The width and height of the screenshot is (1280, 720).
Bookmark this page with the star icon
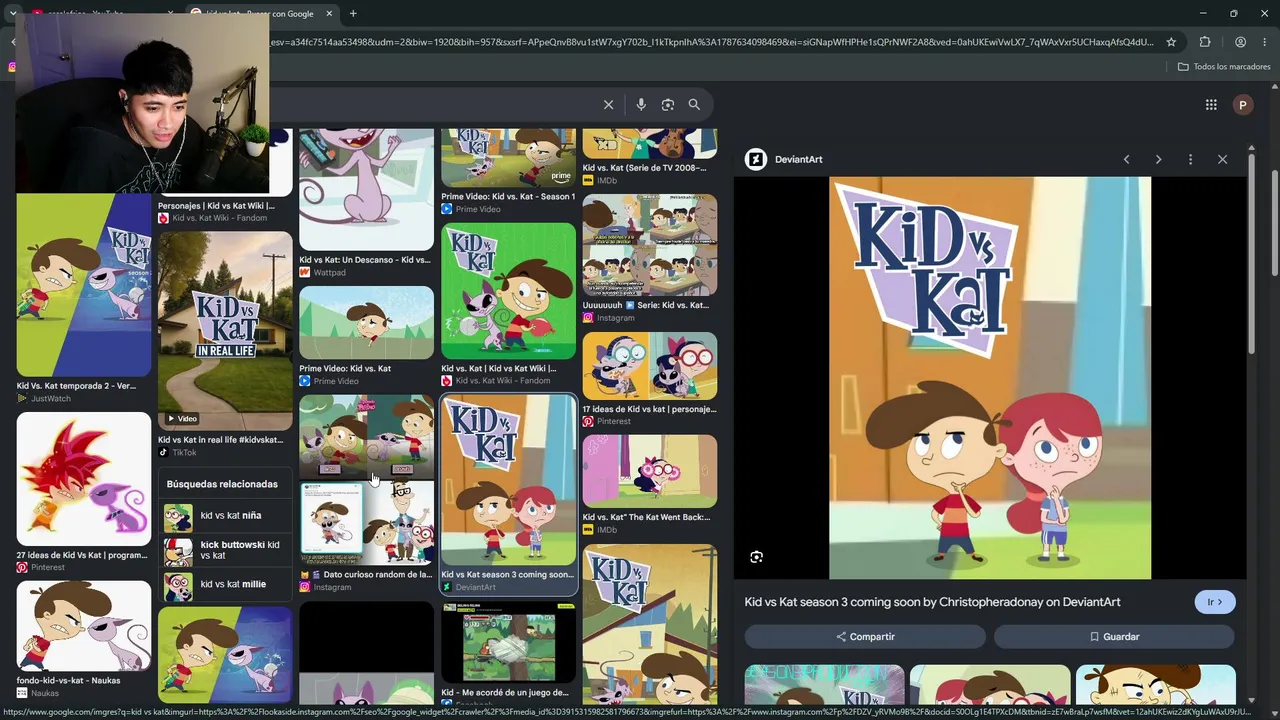[x=1172, y=42]
